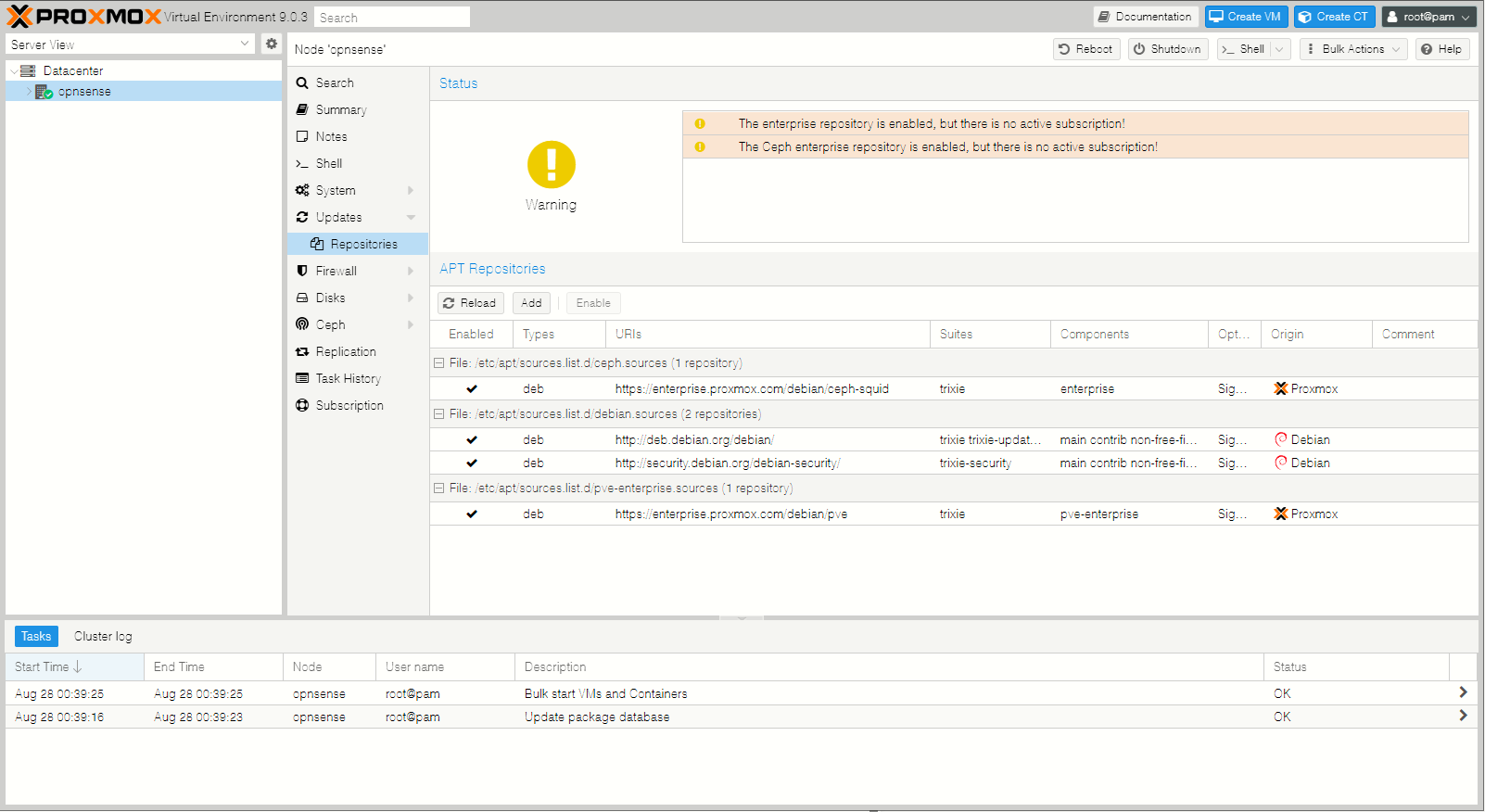Open the Replication menu item

point(358,351)
